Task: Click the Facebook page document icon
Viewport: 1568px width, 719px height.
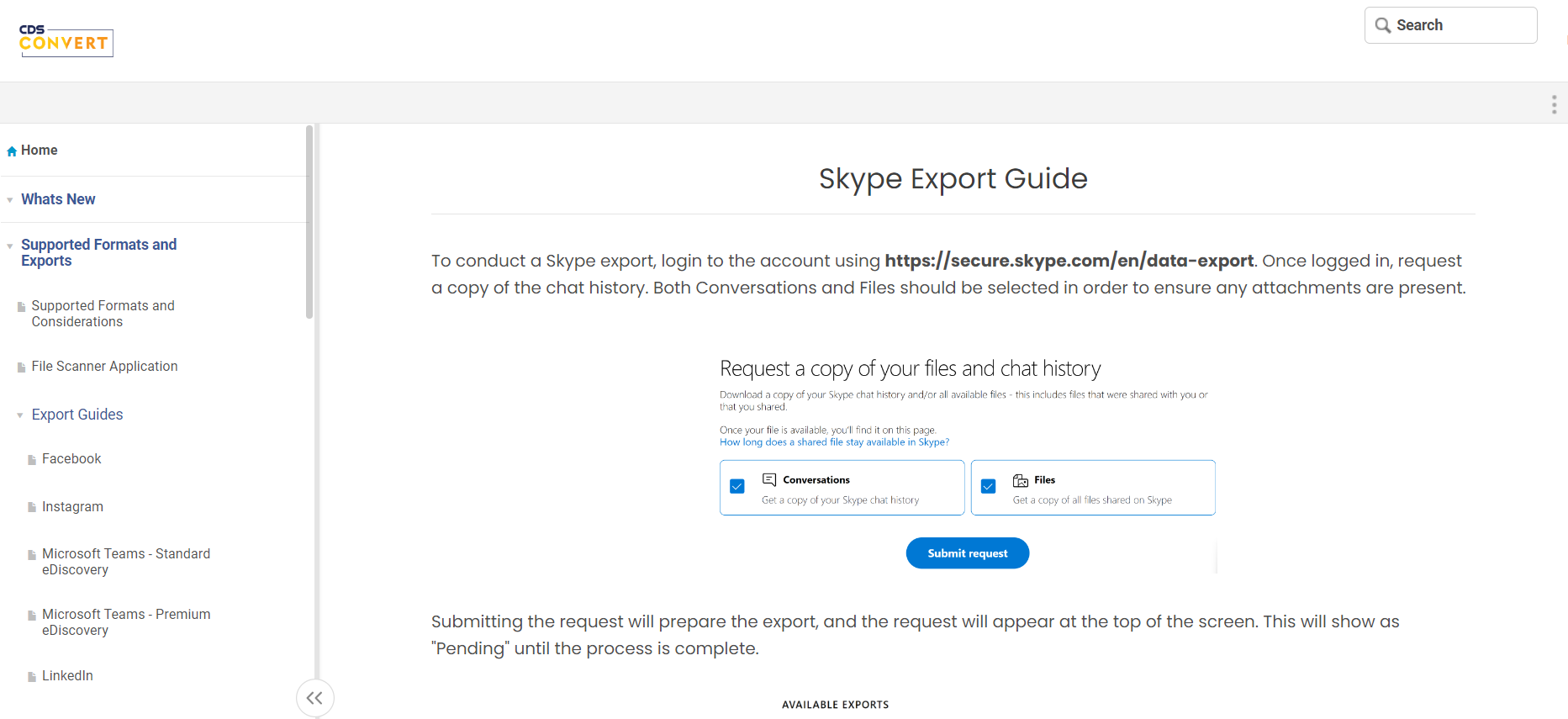Action: [32, 460]
